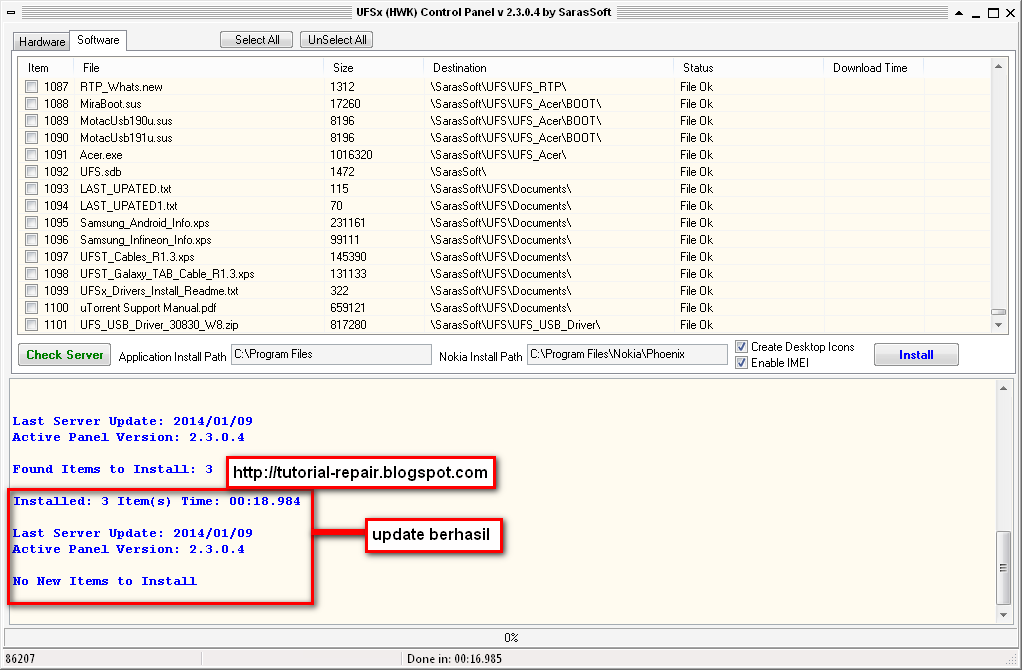Check the box for MotacUsb190u.sus
This screenshot has width=1022, height=670.
31,121
